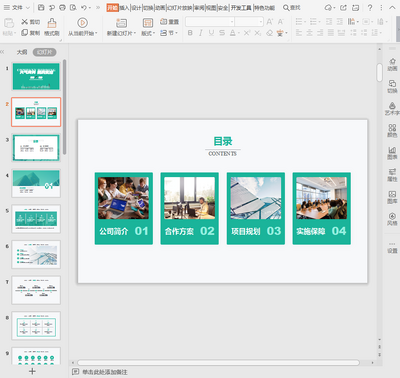The width and height of the screenshot is (400, 378).
Task: Switch to the 插入 ribbon tab
Action: click(124, 8)
